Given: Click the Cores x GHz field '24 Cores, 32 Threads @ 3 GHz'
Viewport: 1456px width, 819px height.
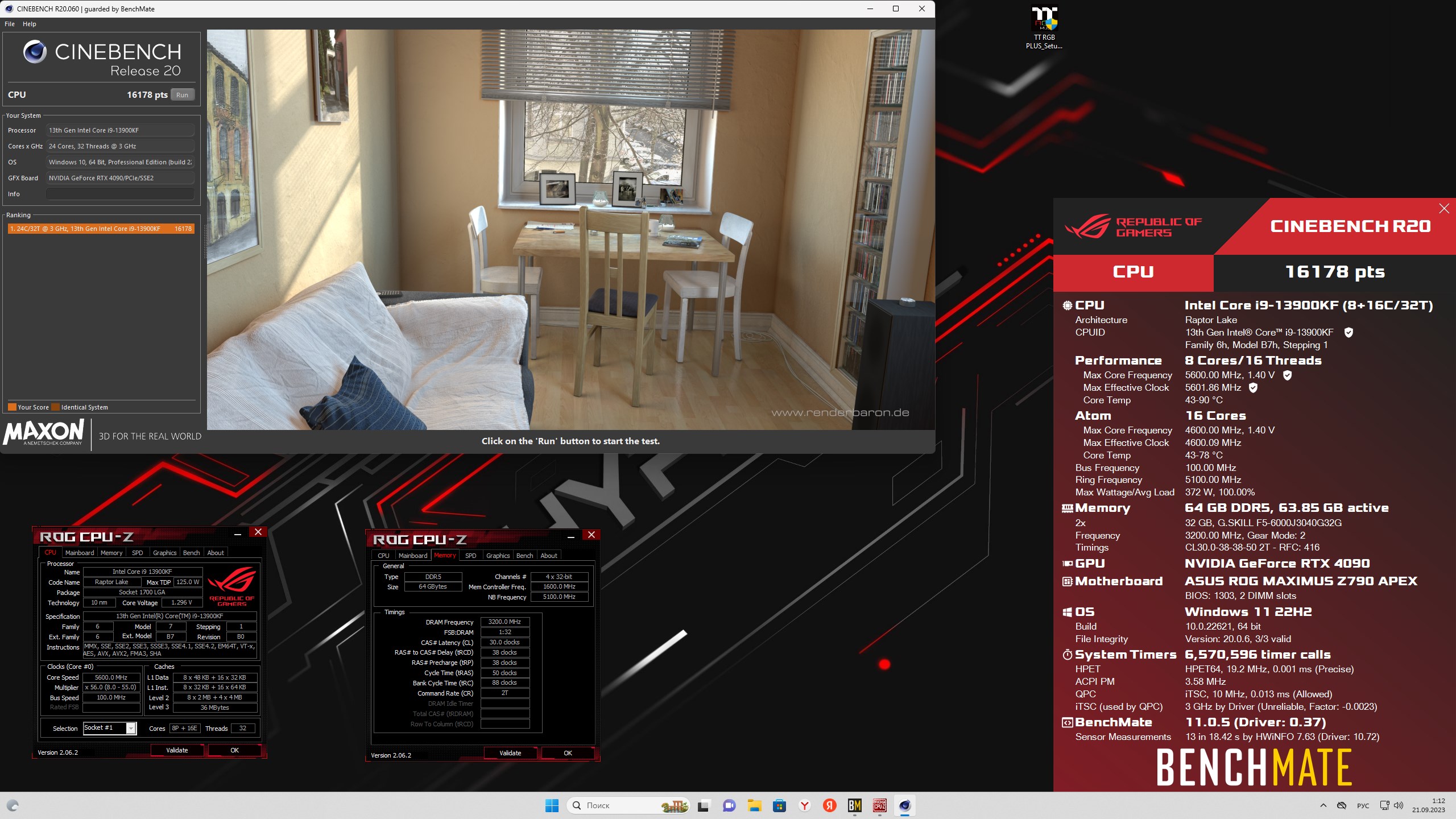Looking at the screenshot, I should 120,146.
